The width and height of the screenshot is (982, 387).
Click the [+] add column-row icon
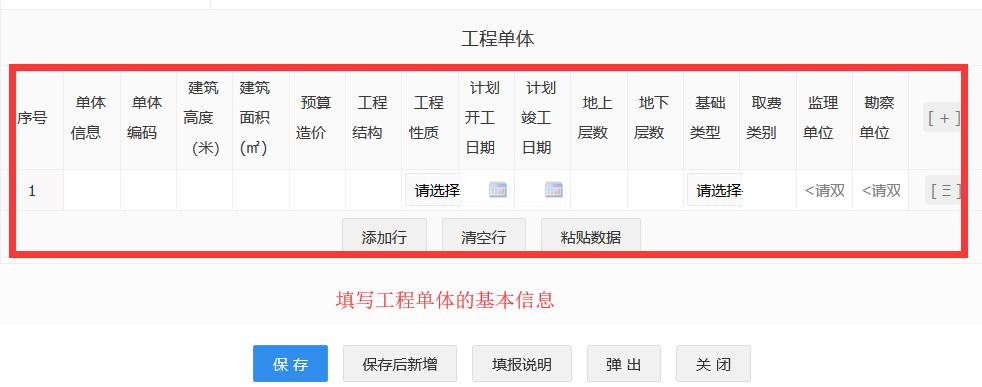point(943,118)
